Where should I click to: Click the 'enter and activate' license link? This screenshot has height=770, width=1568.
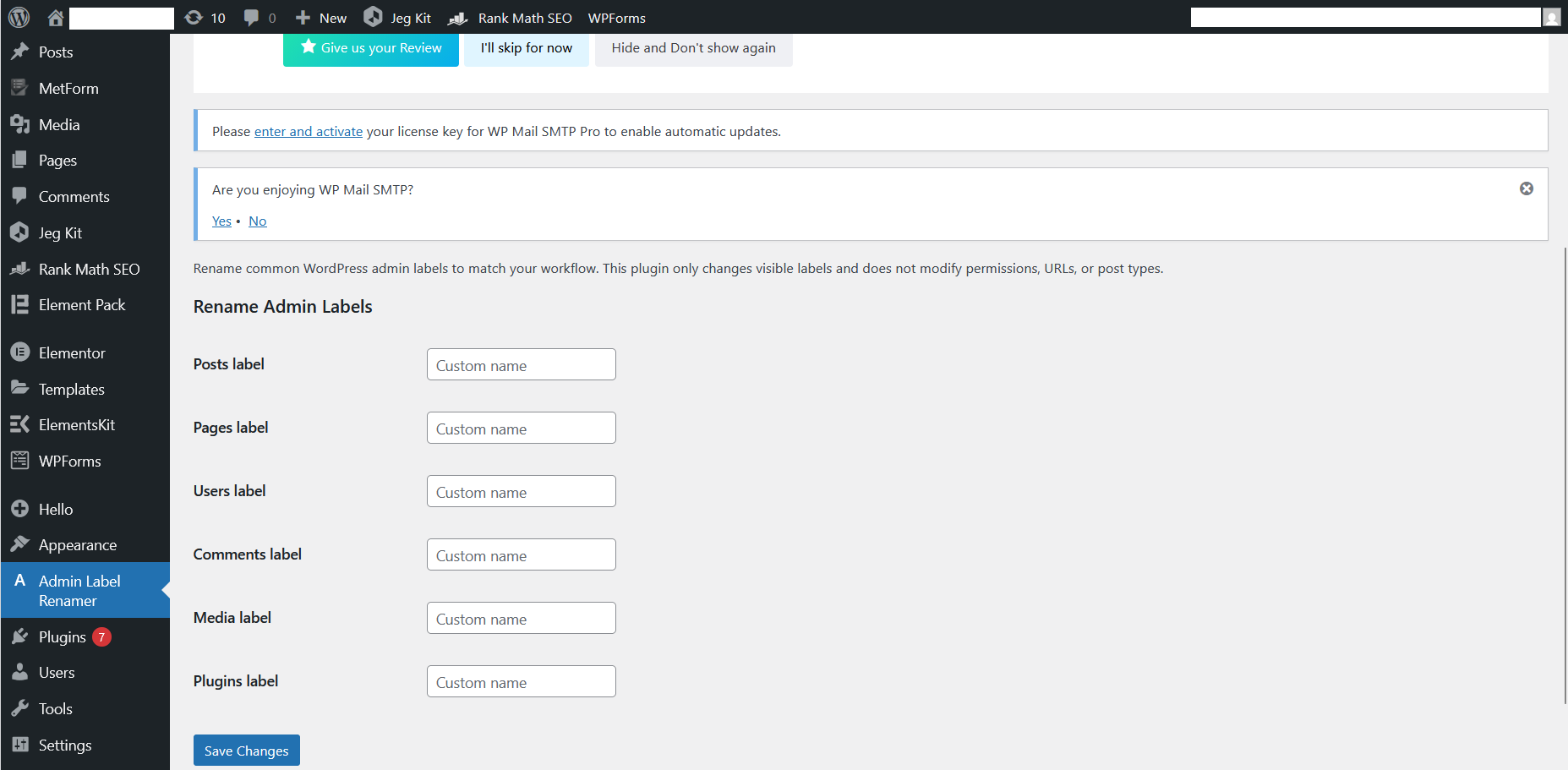point(309,131)
